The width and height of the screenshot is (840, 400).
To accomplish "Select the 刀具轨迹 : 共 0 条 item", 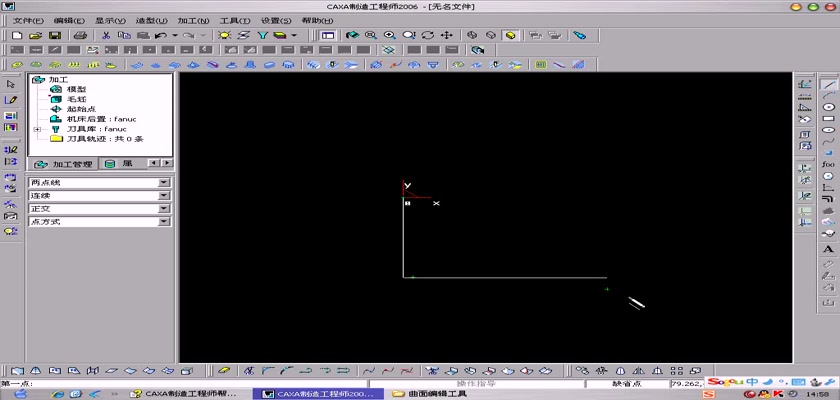I will [104, 139].
